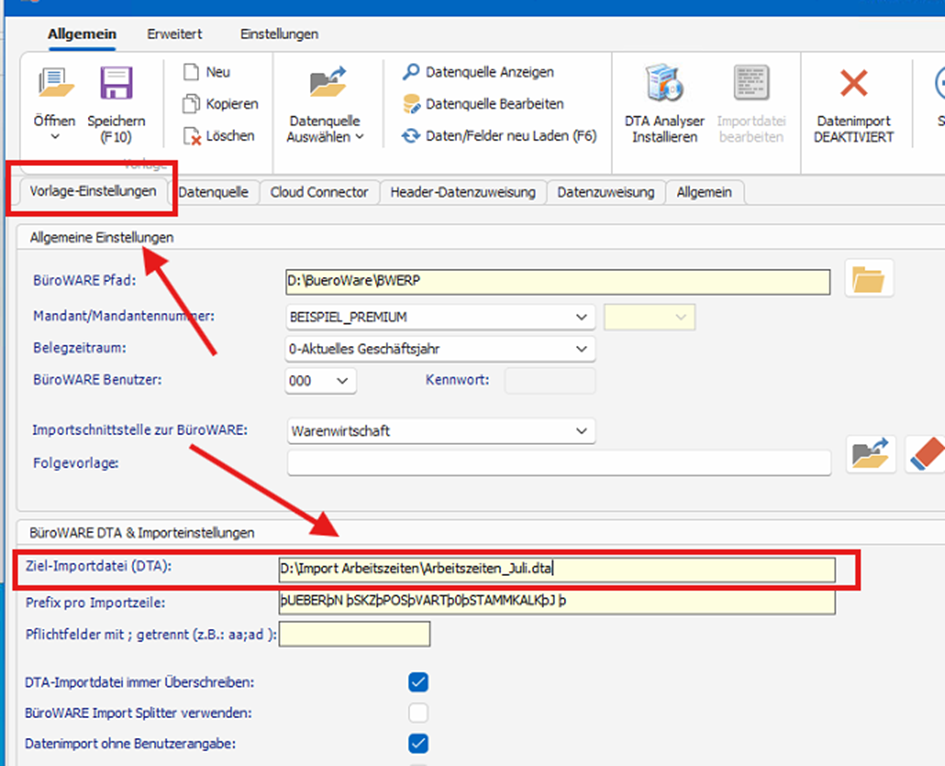Delete the template using Löschen

tap(219, 136)
